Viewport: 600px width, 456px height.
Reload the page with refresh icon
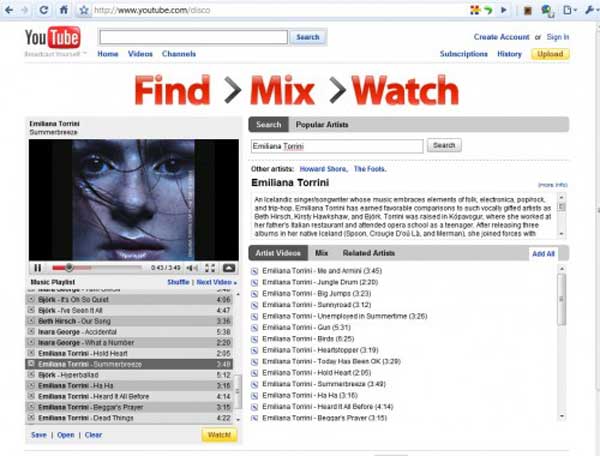click(44, 10)
